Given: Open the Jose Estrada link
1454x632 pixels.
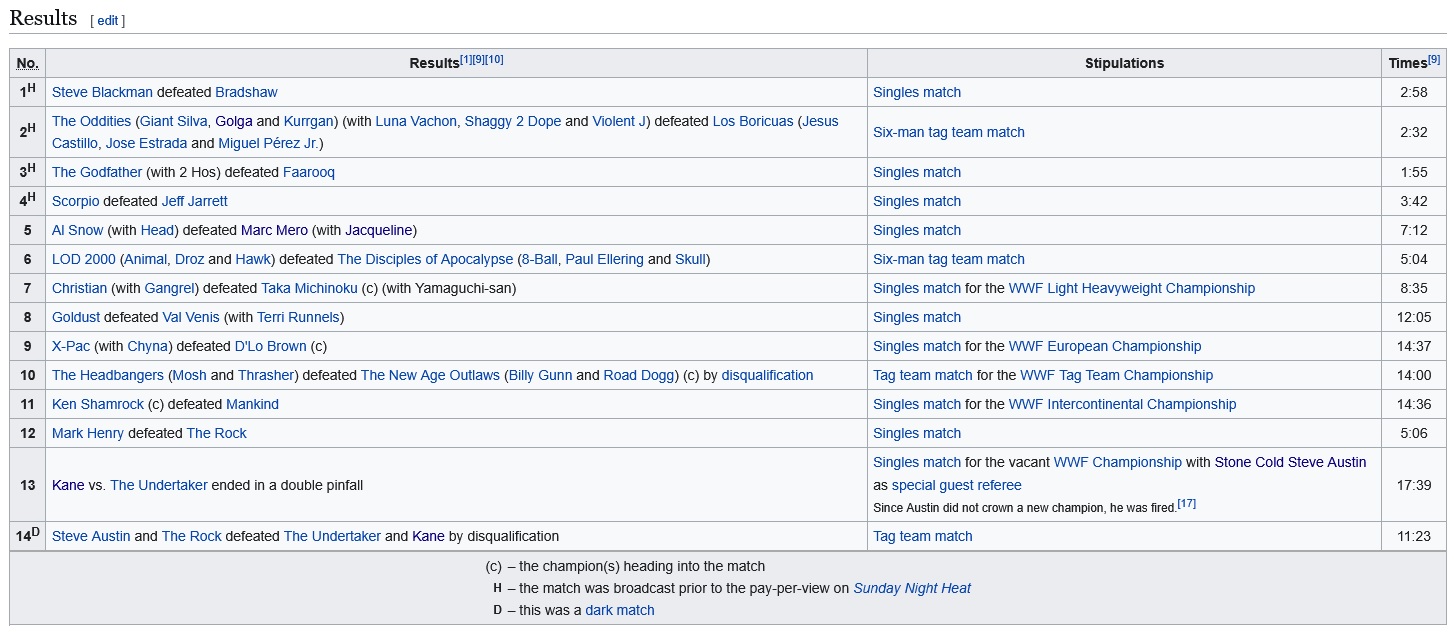Looking at the screenshot, I should (x=146, y=143).
